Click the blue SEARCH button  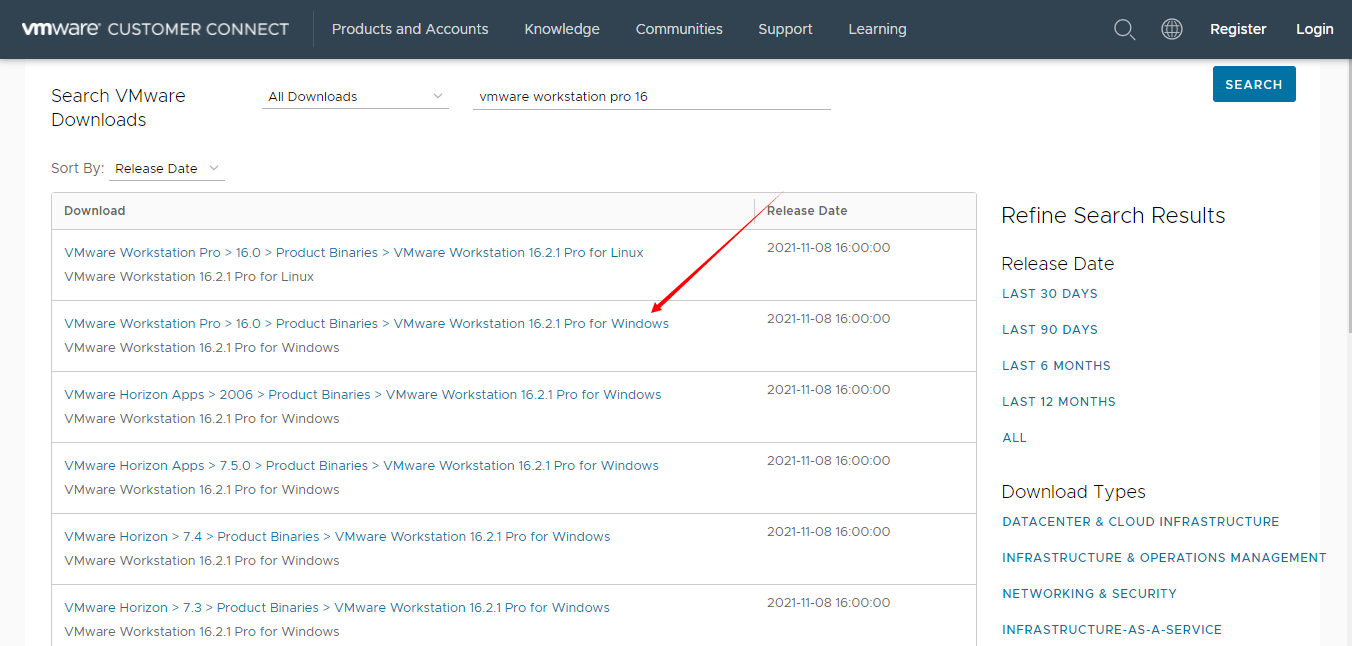click(1254, 84)
